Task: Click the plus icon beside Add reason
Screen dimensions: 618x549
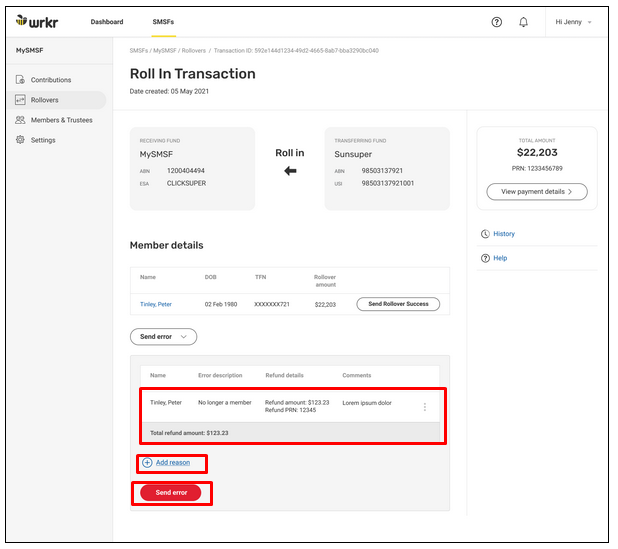Action: click(147, 463)
